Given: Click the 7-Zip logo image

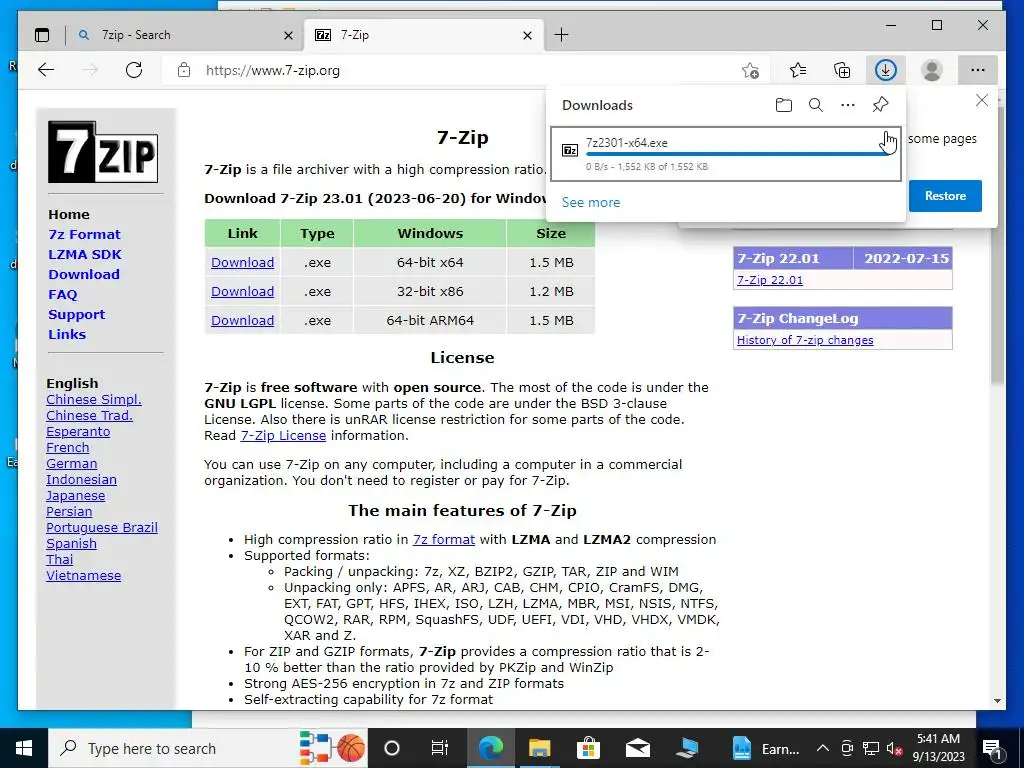Looking at the screenshot, I should (103, 152).
